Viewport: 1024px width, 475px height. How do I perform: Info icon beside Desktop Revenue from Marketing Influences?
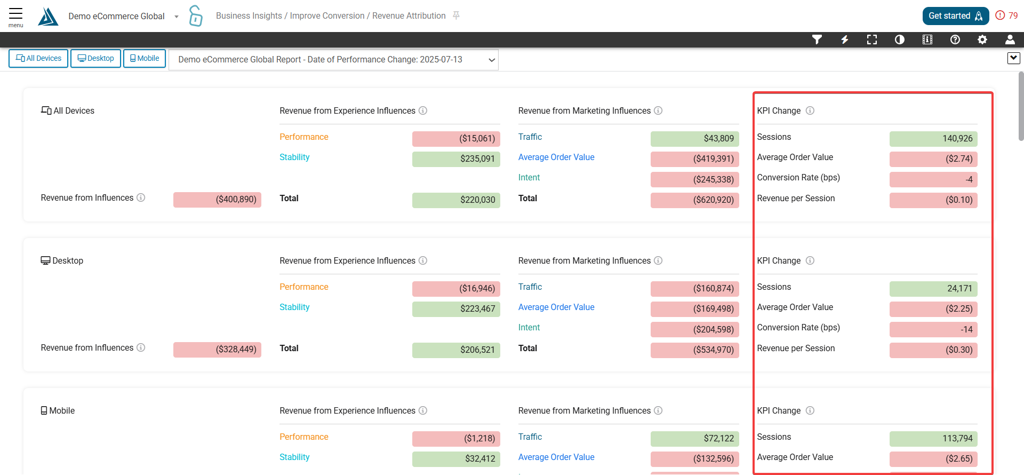pos(658,261)
